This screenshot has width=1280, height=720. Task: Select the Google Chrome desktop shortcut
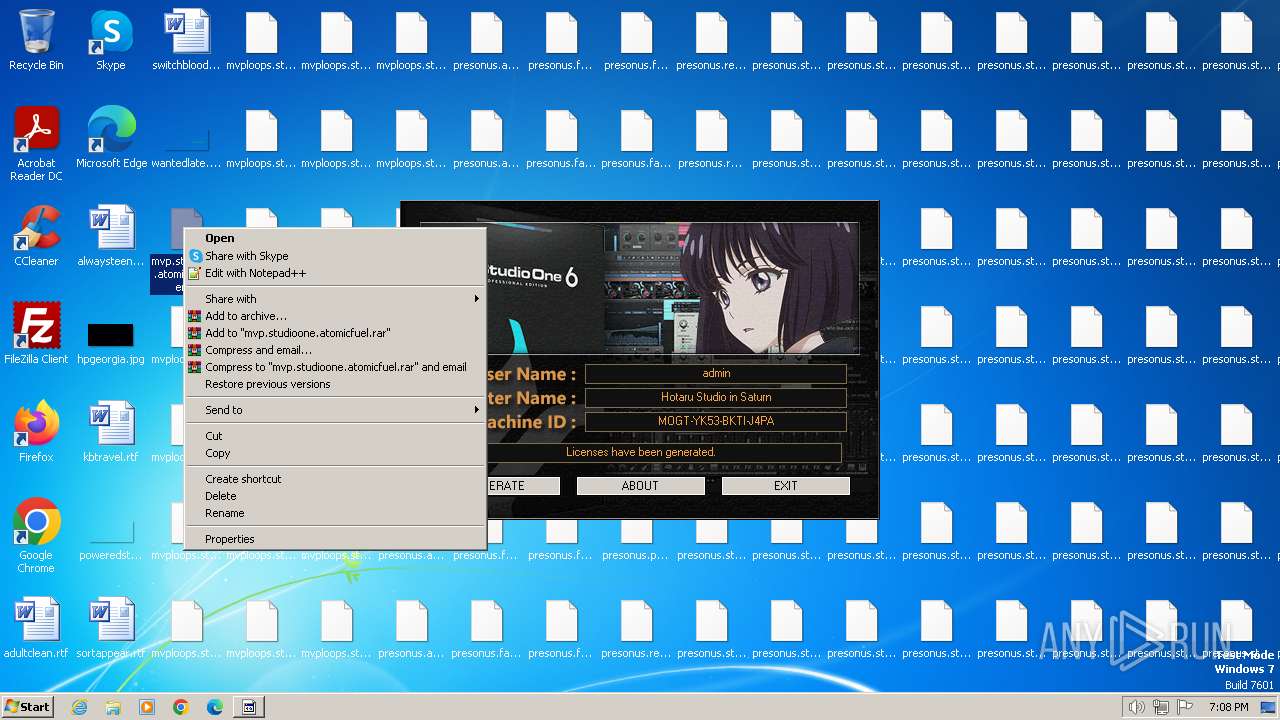tap(36, 536)
